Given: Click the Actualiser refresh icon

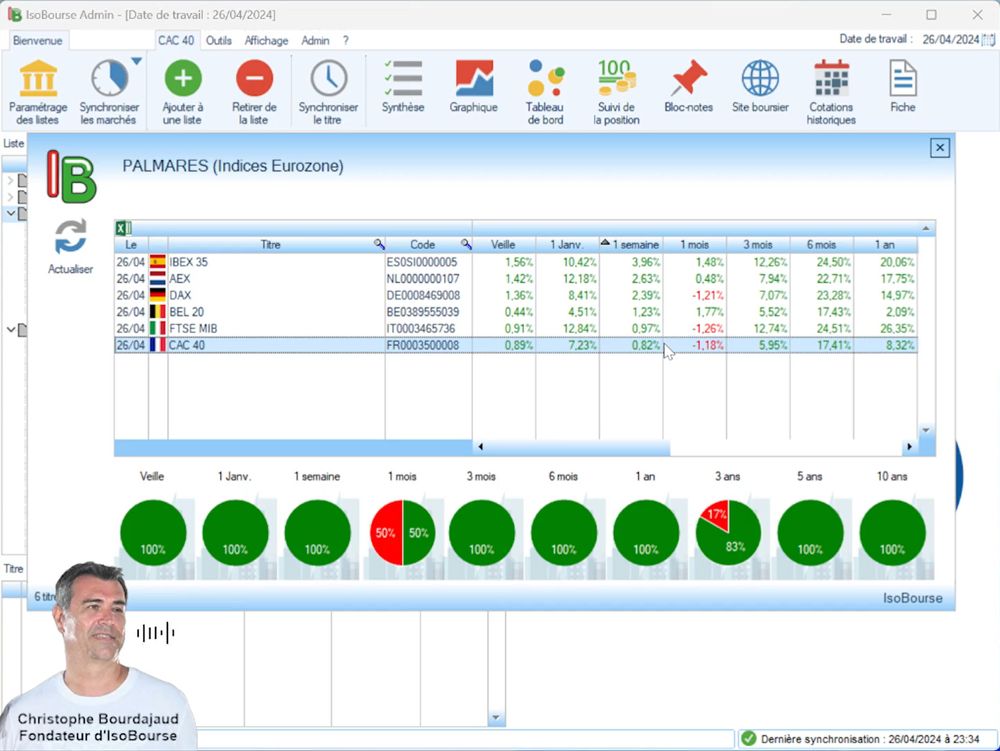Looking at the screenshot, I should pos(70,237).
